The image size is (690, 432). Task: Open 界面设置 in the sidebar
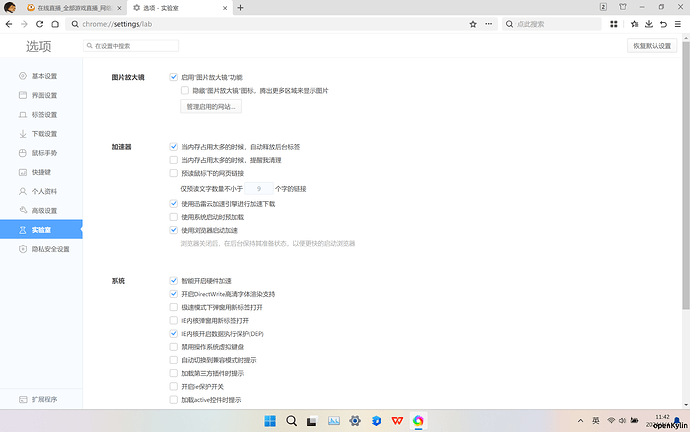pos(41,95)
